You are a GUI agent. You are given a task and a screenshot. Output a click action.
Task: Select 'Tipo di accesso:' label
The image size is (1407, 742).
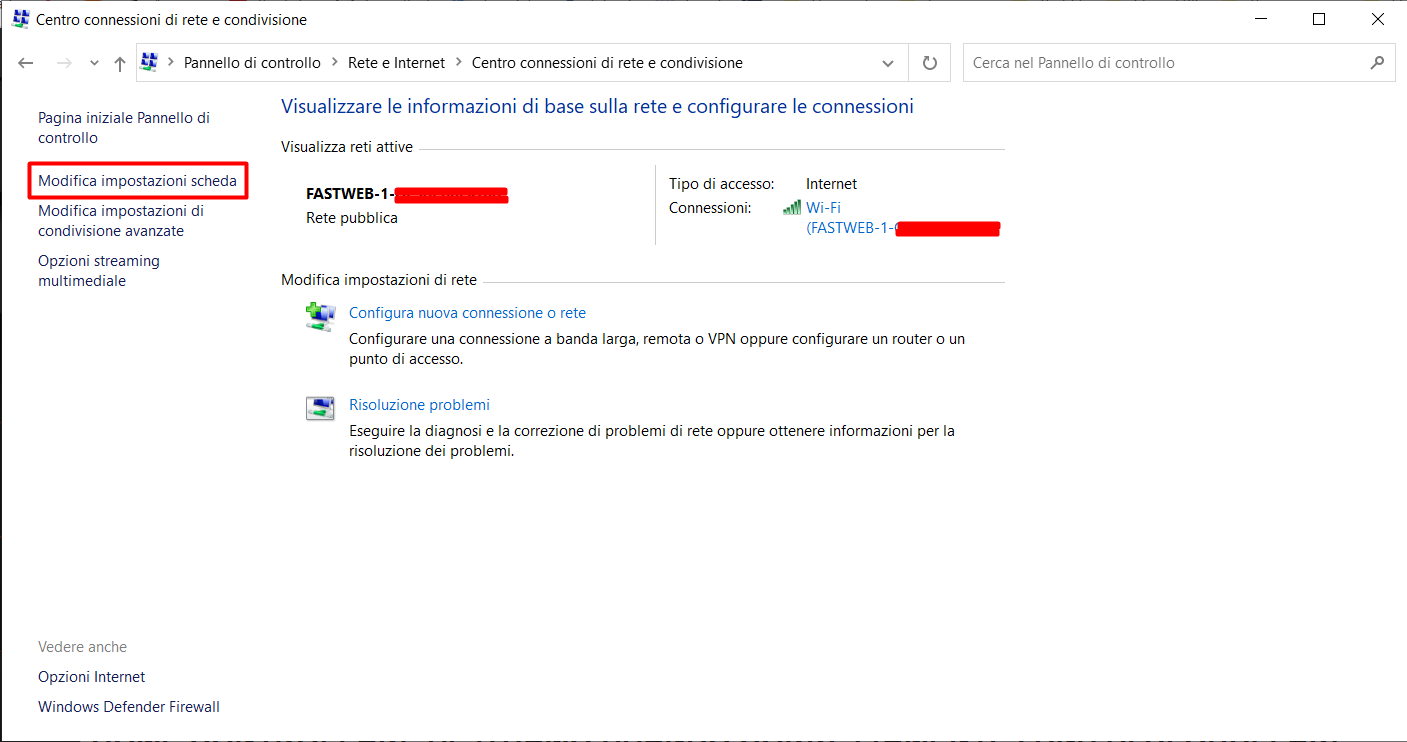point(722,184)
